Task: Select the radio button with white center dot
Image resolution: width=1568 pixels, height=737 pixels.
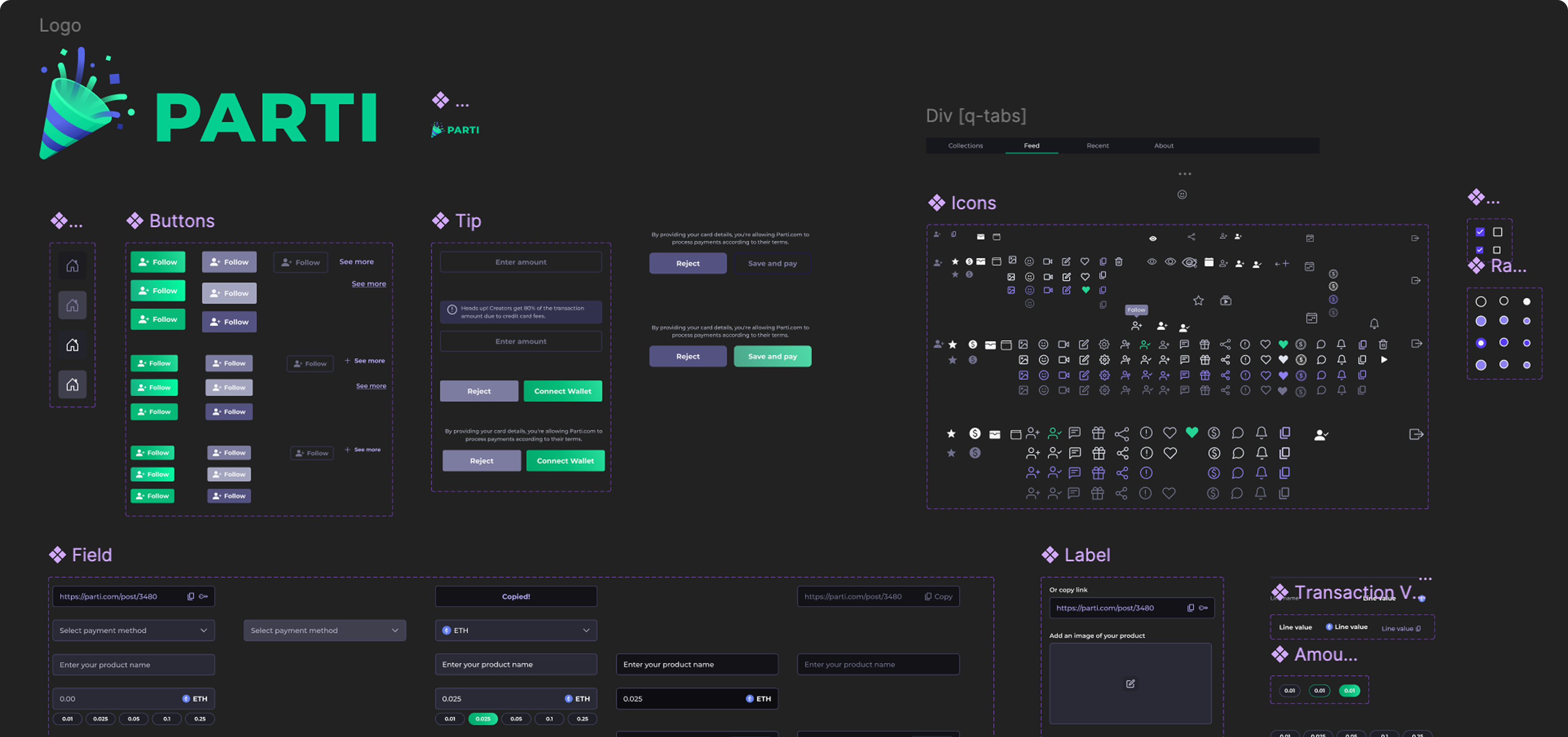Action: (x=1480, y=343)
